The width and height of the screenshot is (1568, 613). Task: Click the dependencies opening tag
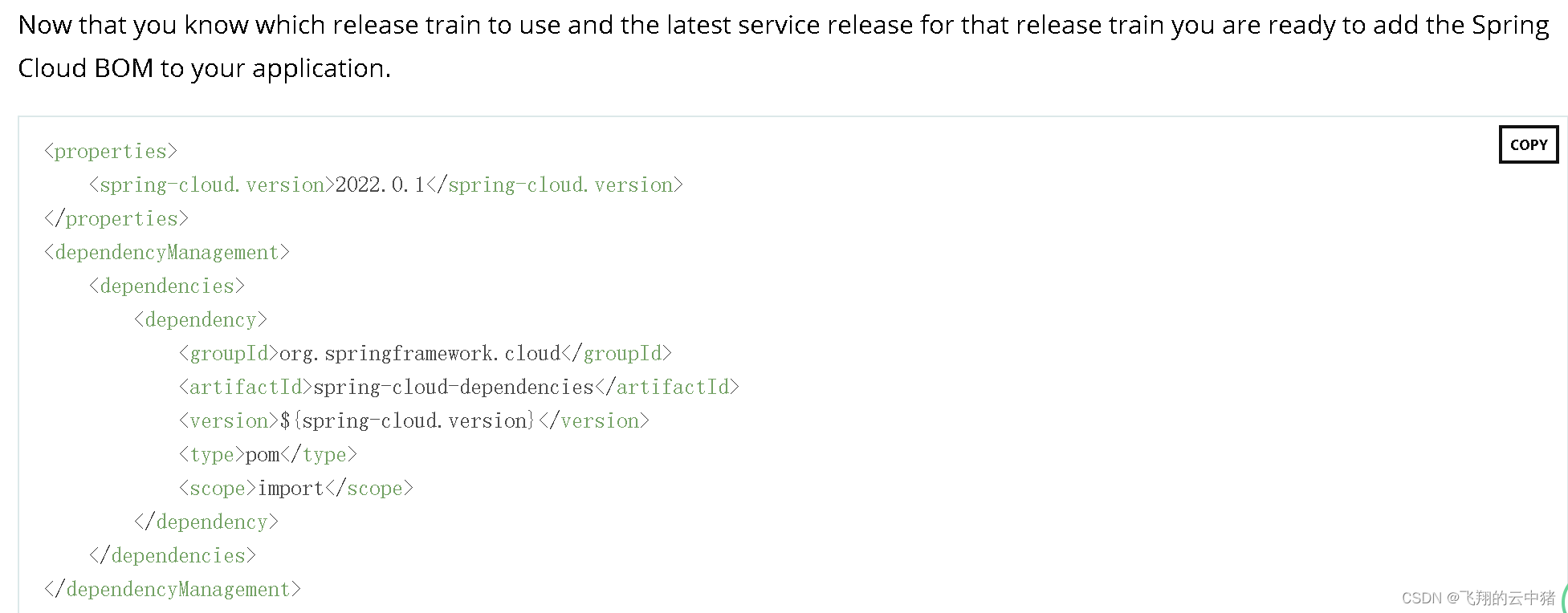(166, 286)
